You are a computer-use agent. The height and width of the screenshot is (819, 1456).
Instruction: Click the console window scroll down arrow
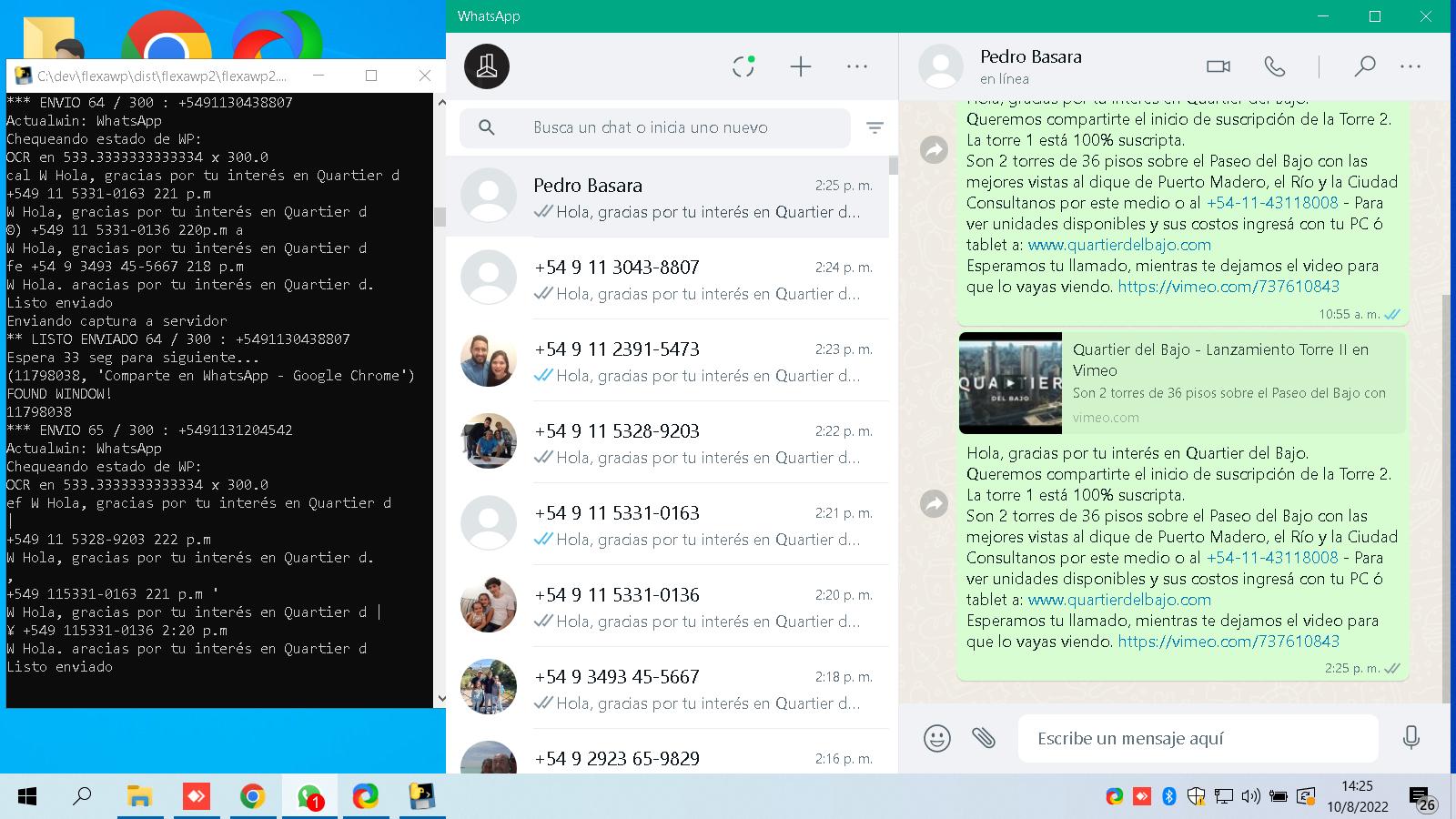441,699
